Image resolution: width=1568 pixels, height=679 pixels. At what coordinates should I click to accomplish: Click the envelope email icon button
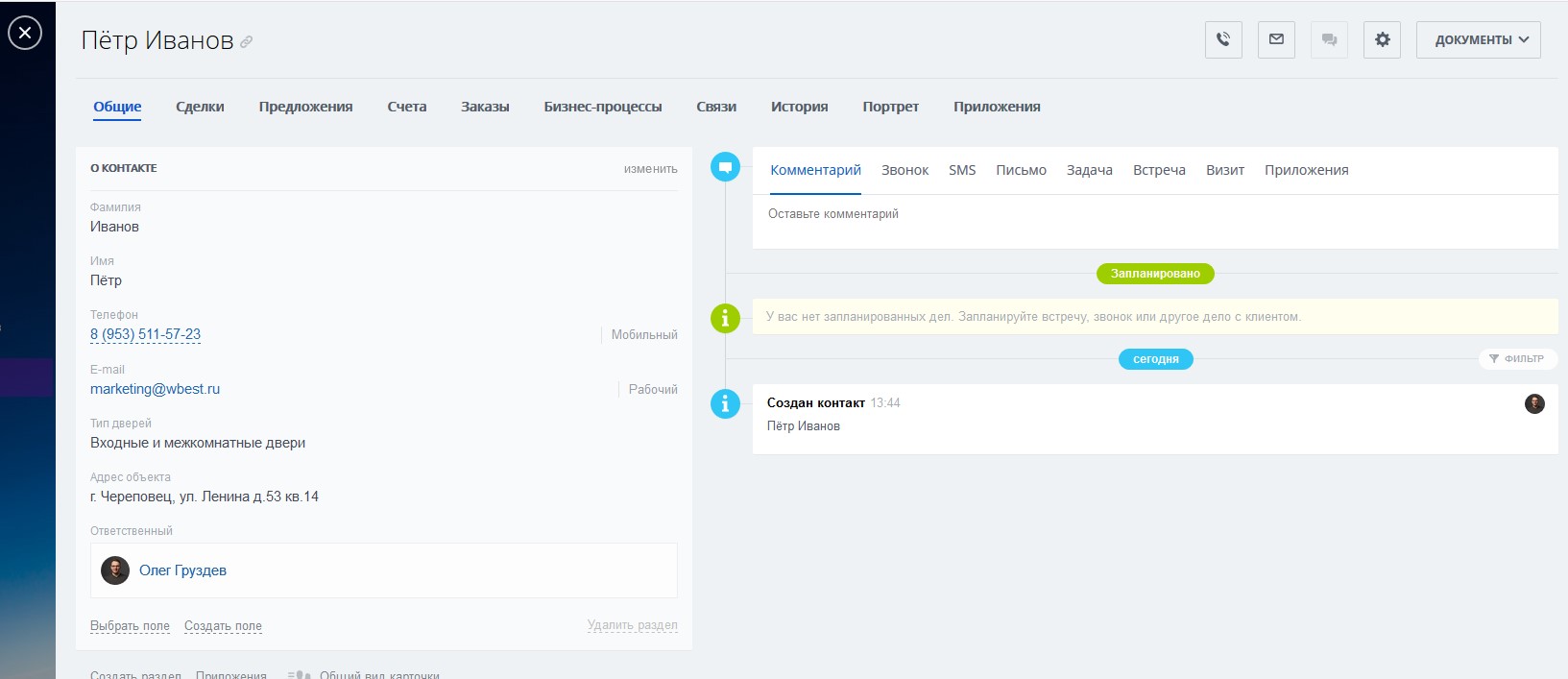point(1276,39)
